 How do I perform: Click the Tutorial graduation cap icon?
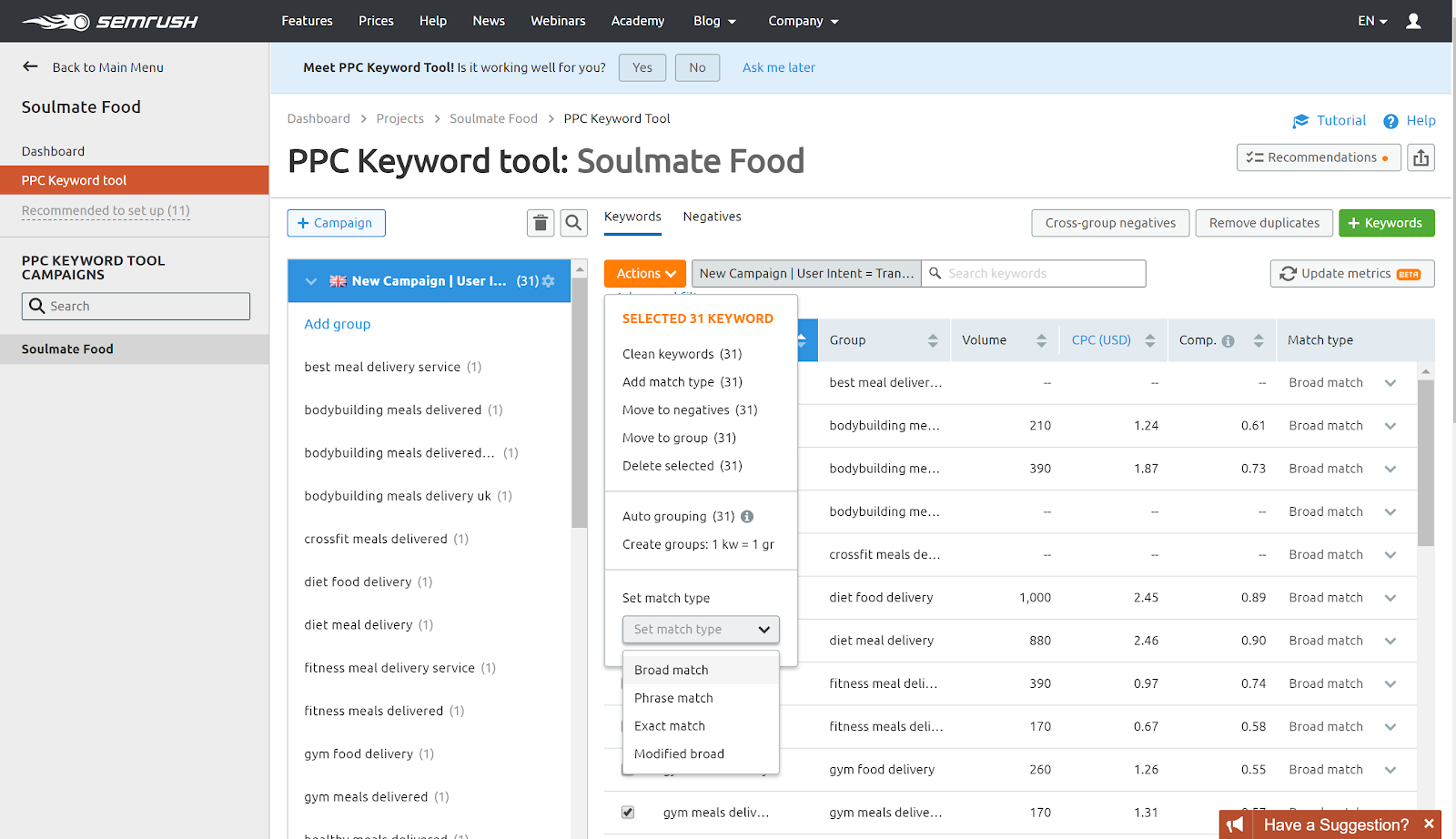[x=1300, y=121]
